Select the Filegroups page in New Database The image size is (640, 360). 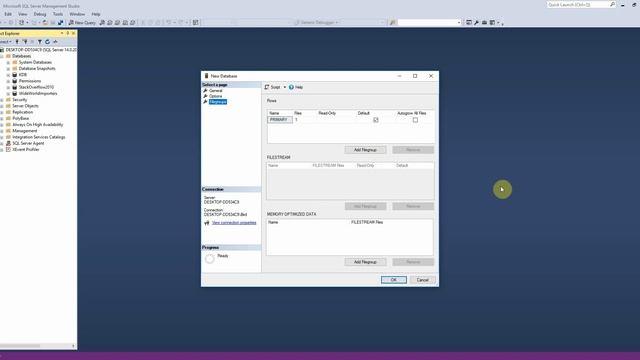pyautogui.click(x=218, y=102)
